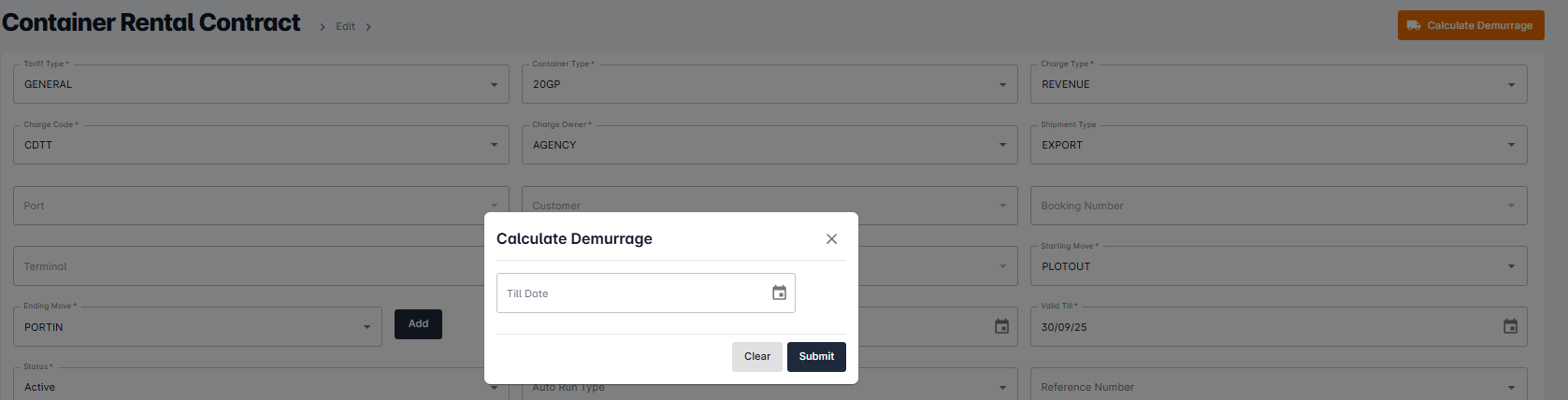Screen dimensions: 1568x400
Task: Close the Calculate Demurrage dialog
Action: (x=831, y=239)
